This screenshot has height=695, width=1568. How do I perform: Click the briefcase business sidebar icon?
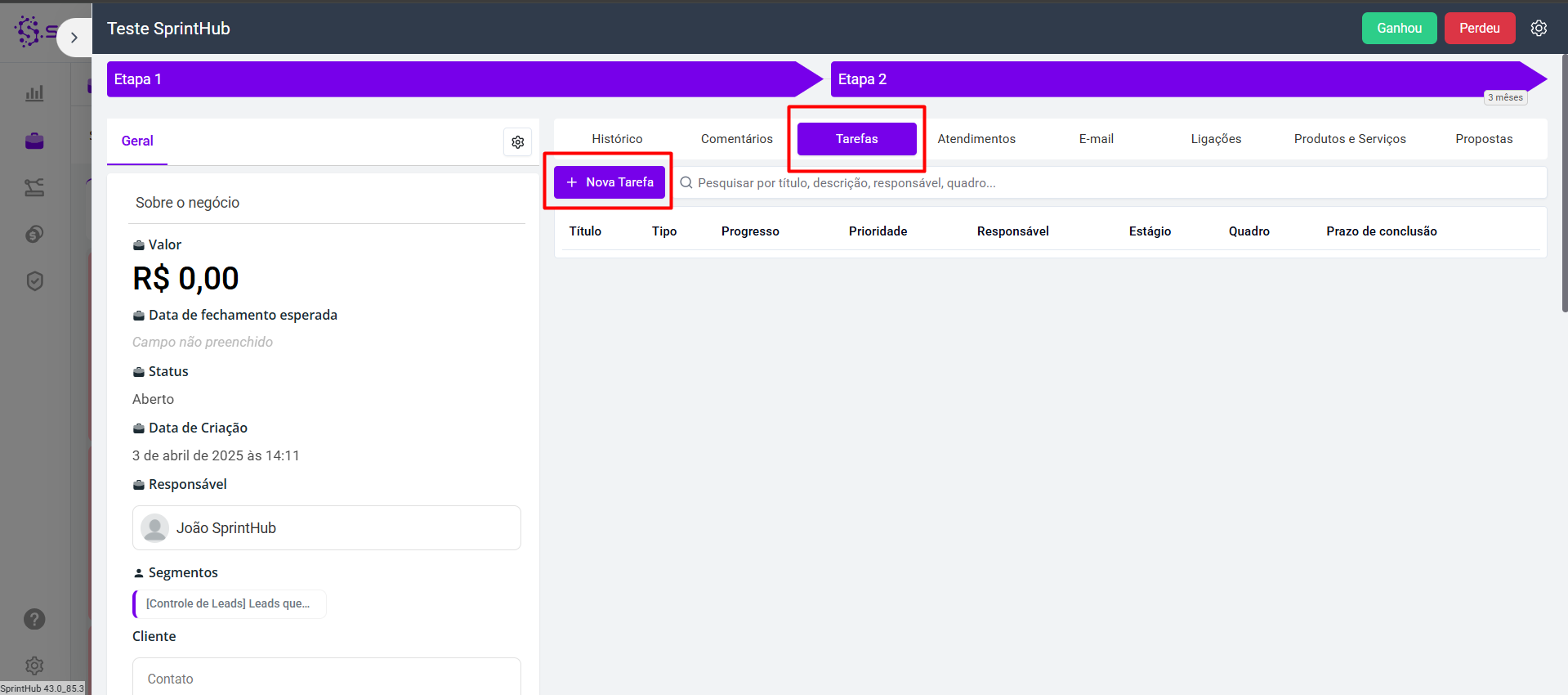coord(34,141)
